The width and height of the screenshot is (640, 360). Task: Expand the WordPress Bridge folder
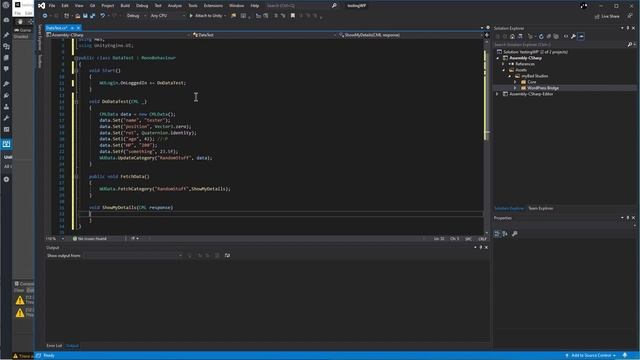tap(515, 88)
